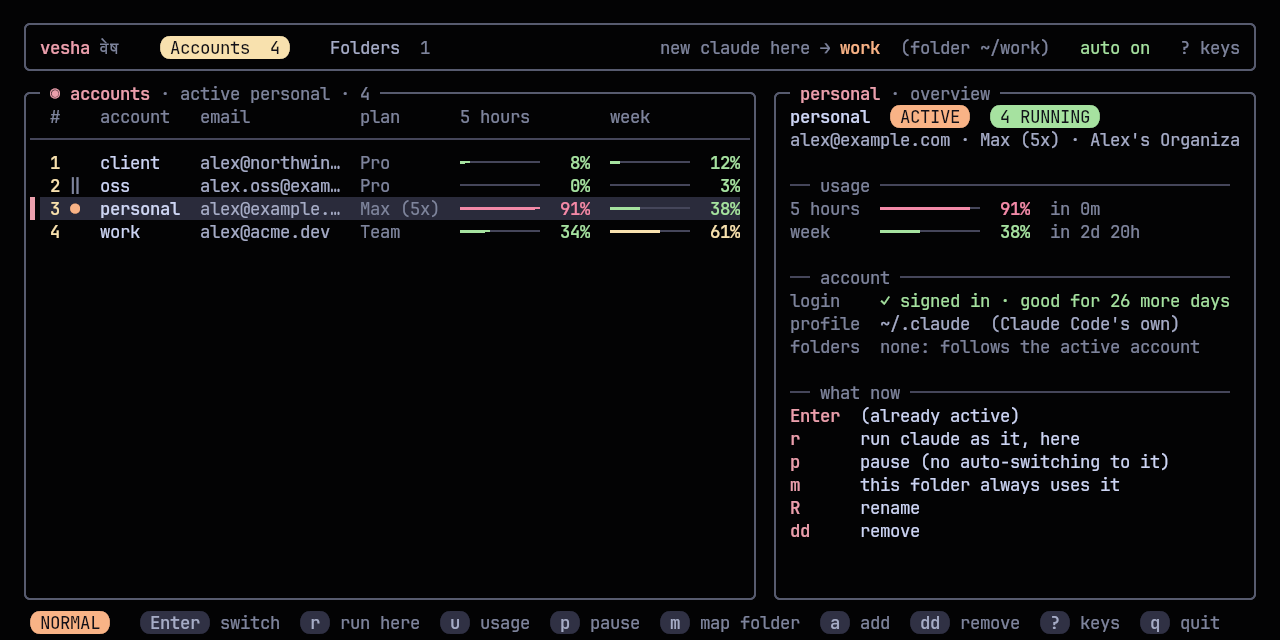Click 'Enter (already active)' action

point(905,416)
